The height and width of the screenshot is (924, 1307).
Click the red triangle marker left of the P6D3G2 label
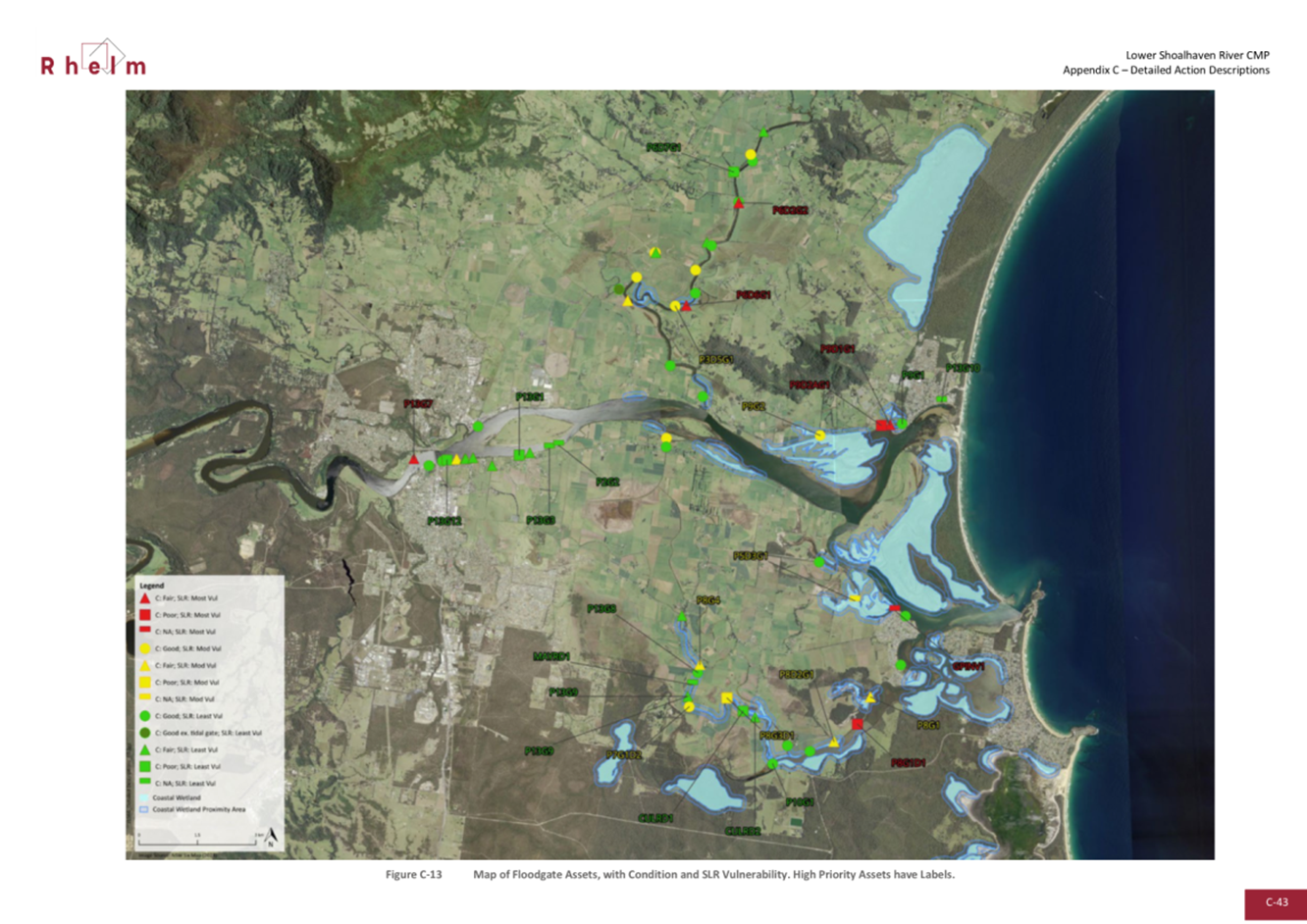tap(739, 204)
